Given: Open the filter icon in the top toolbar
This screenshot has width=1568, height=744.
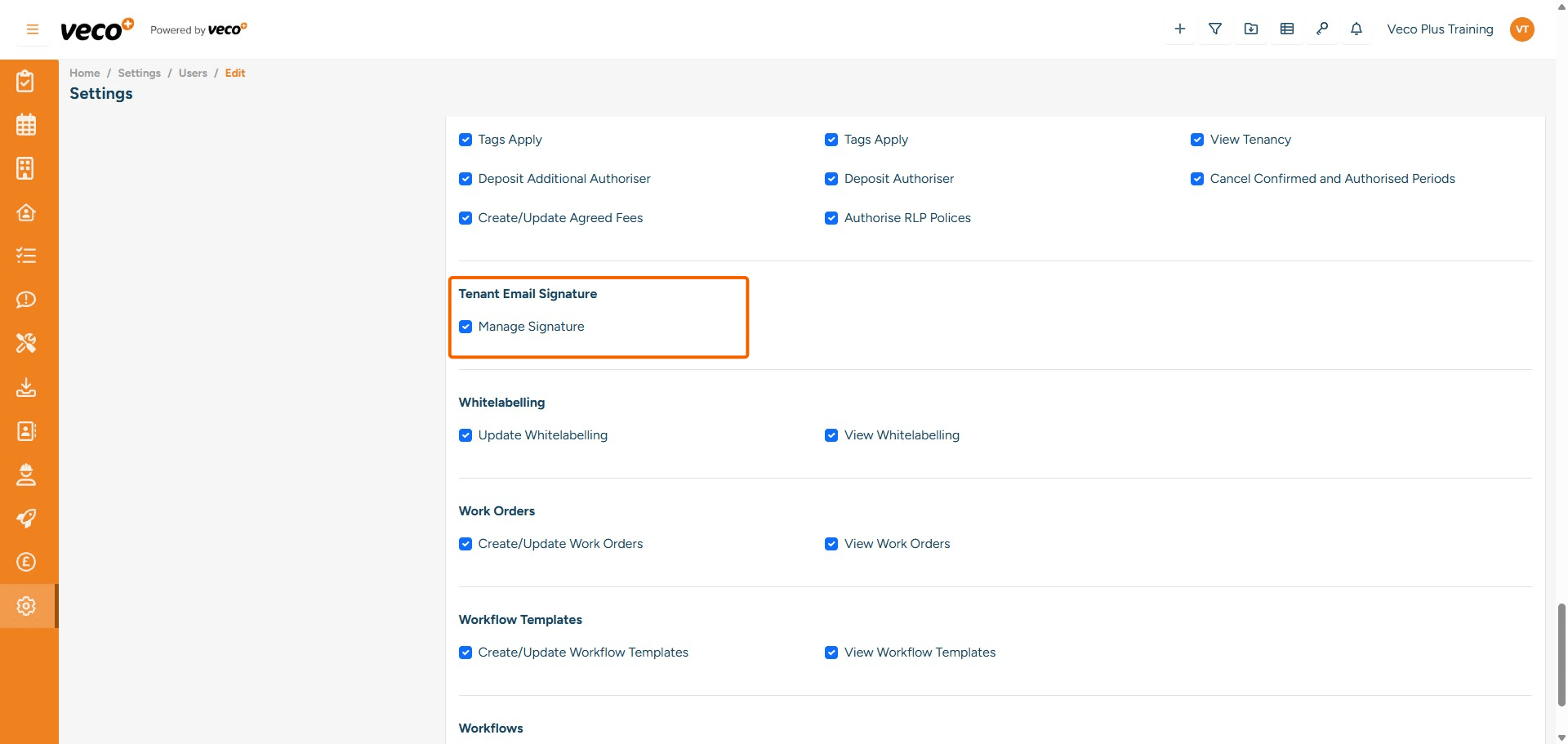Looking at the screenshot, I should 1214,29.
